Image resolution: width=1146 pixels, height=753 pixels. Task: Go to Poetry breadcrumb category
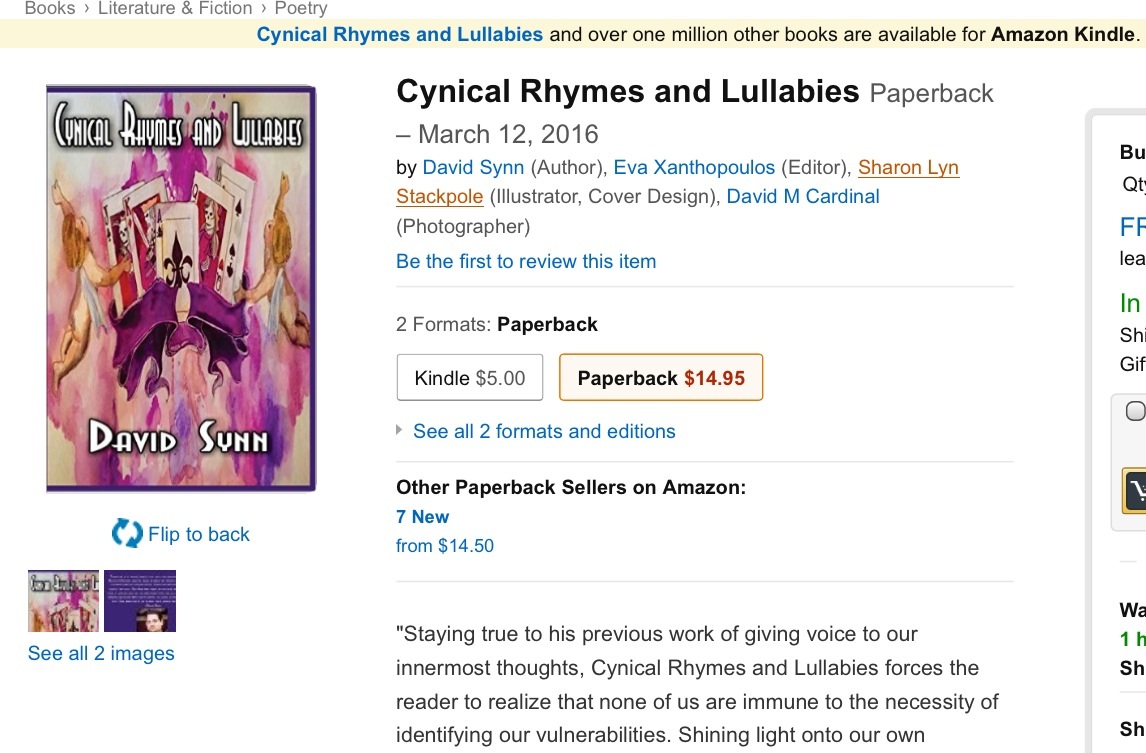click(x=300, y=8)
